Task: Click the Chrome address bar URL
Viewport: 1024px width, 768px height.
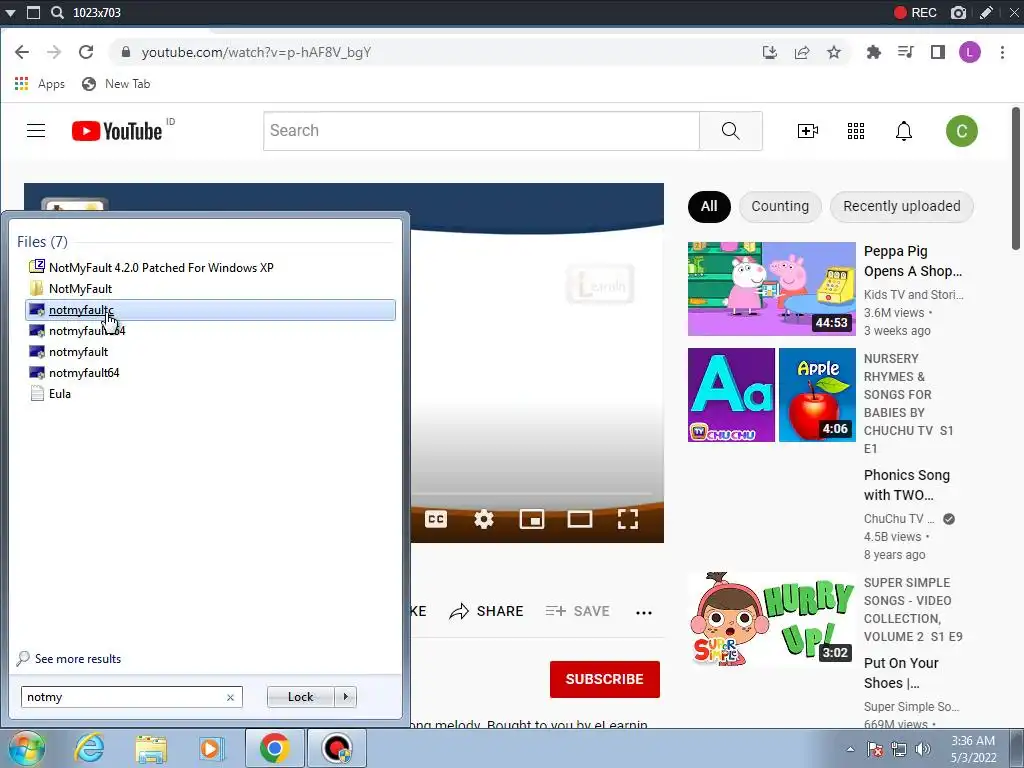Action: [256, 52]
